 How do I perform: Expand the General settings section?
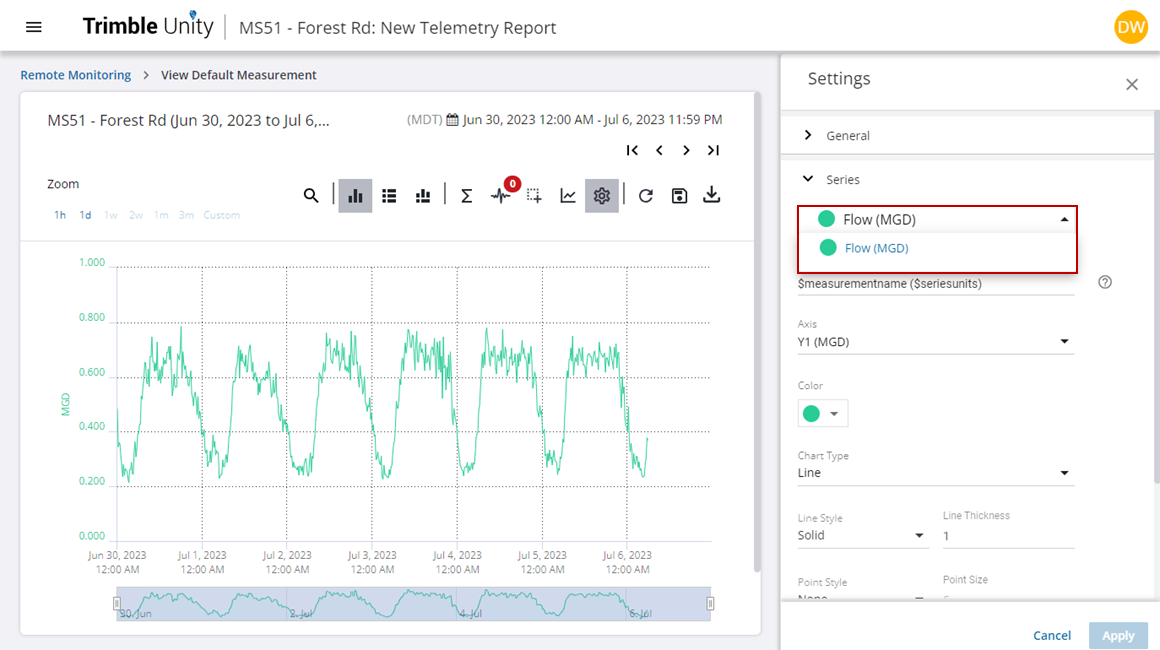click(848, 135)
